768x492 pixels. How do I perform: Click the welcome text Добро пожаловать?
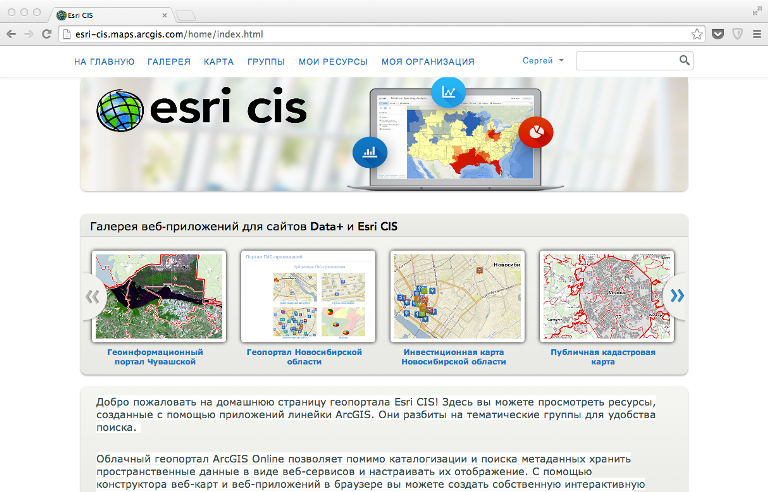376,415
